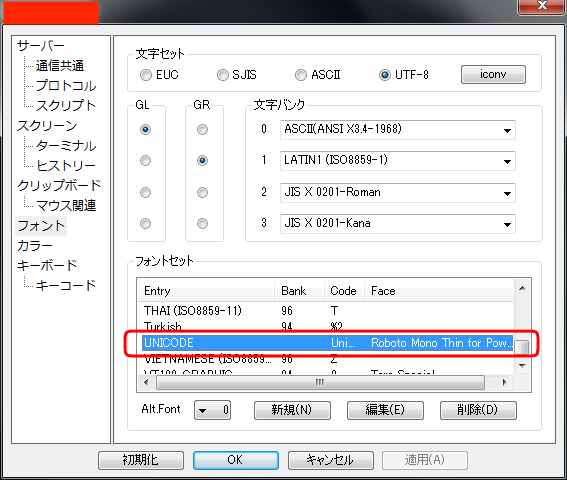The width and height of the screenshot is (567, 480).
Task: Open クリップボード in the settings tree
Action: click(59, 186)
